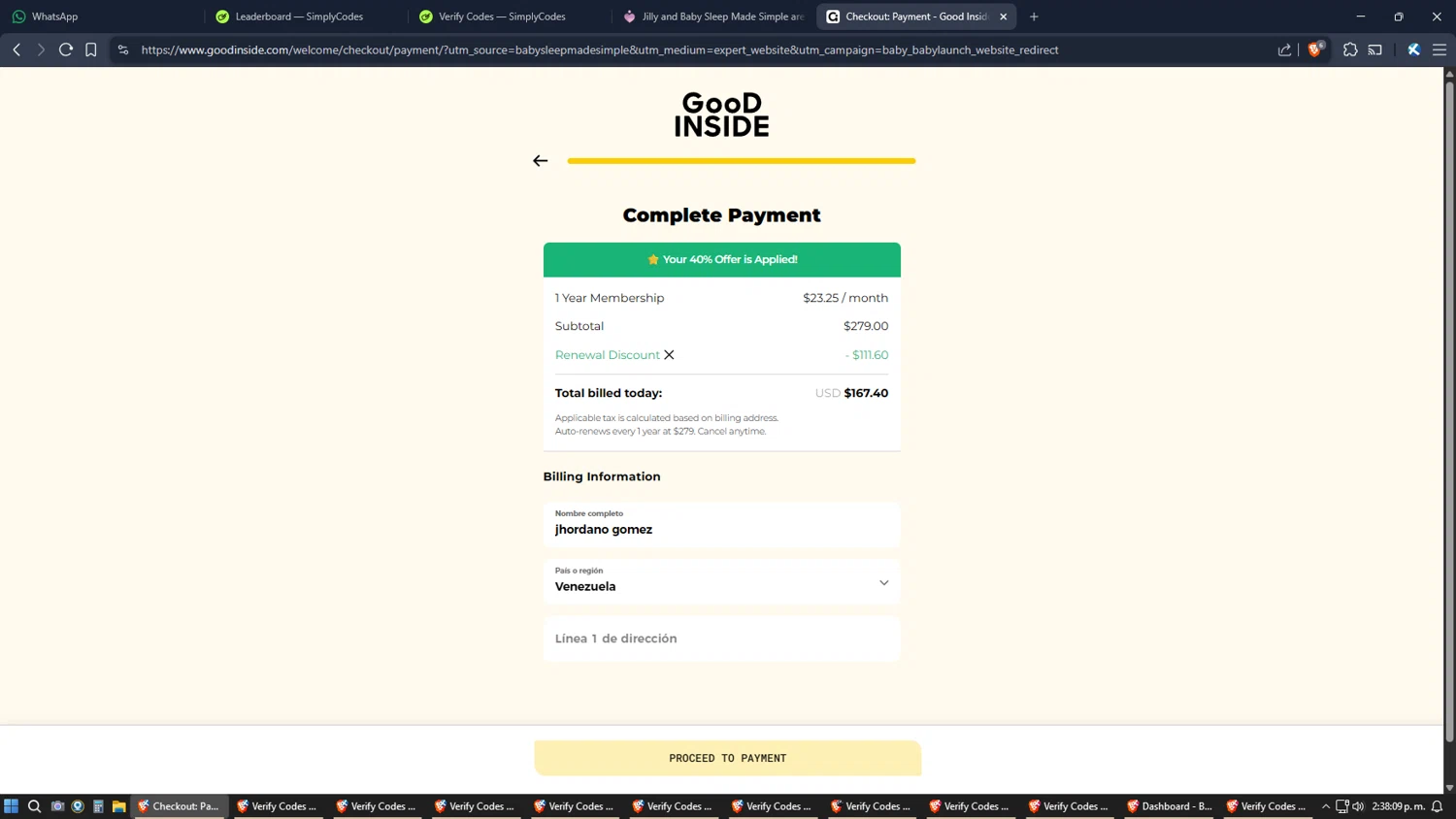Click the yellow checkout progress bar
This screenshot has height=819, width=1456.
click(x=742, y=161)
